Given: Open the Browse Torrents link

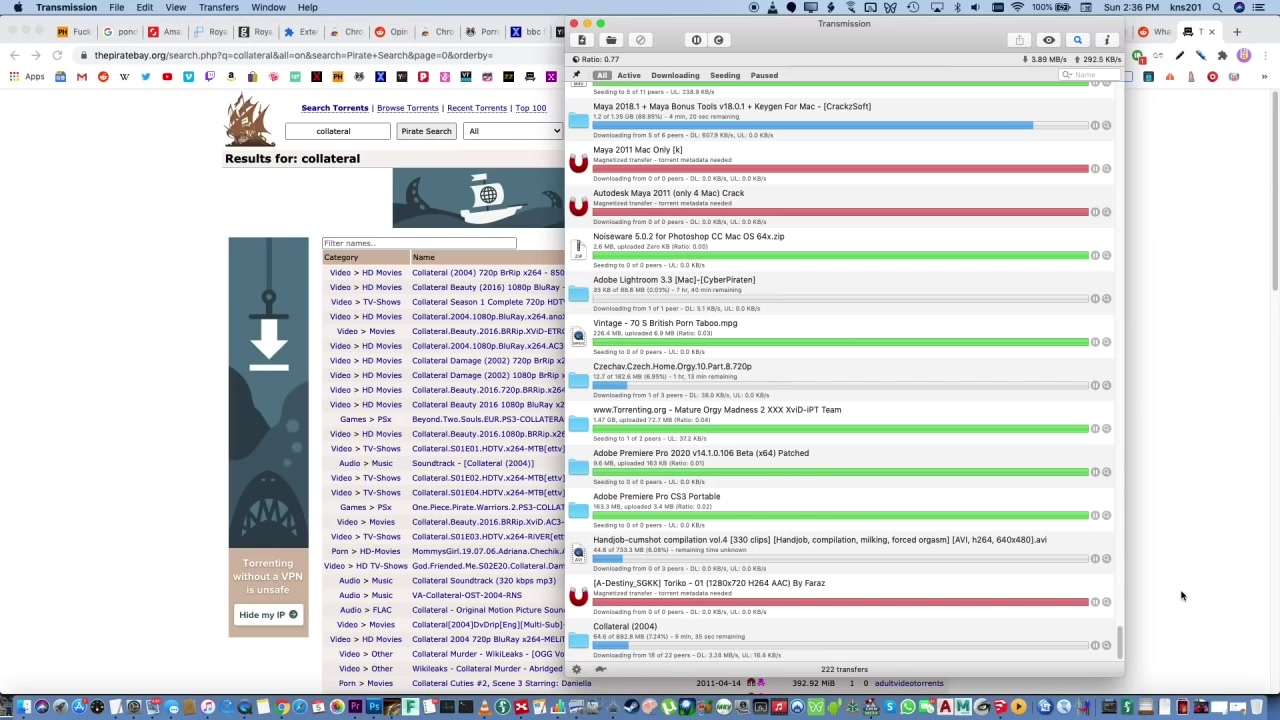Looking at the screenshot, I should 408,108.
